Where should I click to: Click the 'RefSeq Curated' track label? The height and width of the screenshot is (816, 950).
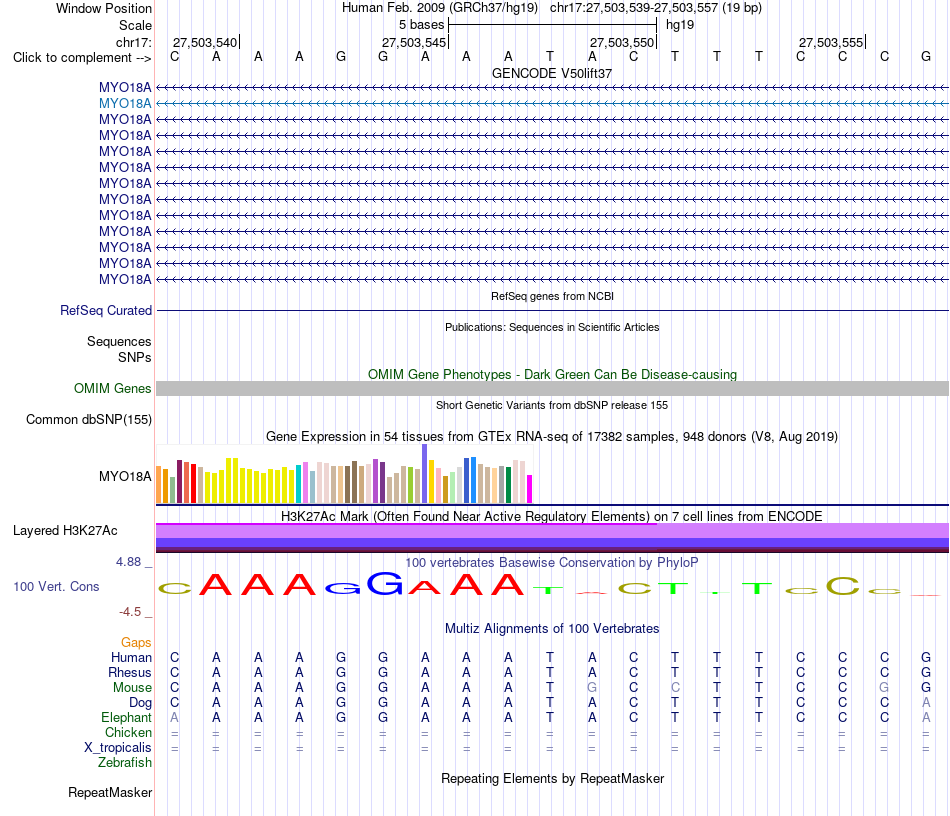[105, 310]
